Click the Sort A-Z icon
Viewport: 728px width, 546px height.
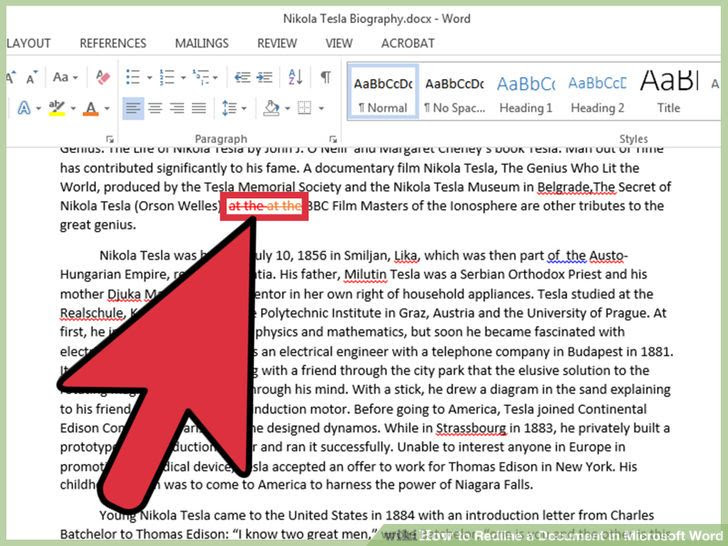[x=295, y=77]
